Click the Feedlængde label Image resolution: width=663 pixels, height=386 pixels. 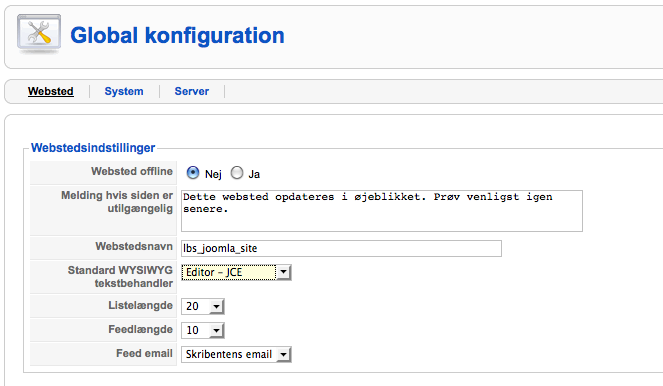(140, 329)
